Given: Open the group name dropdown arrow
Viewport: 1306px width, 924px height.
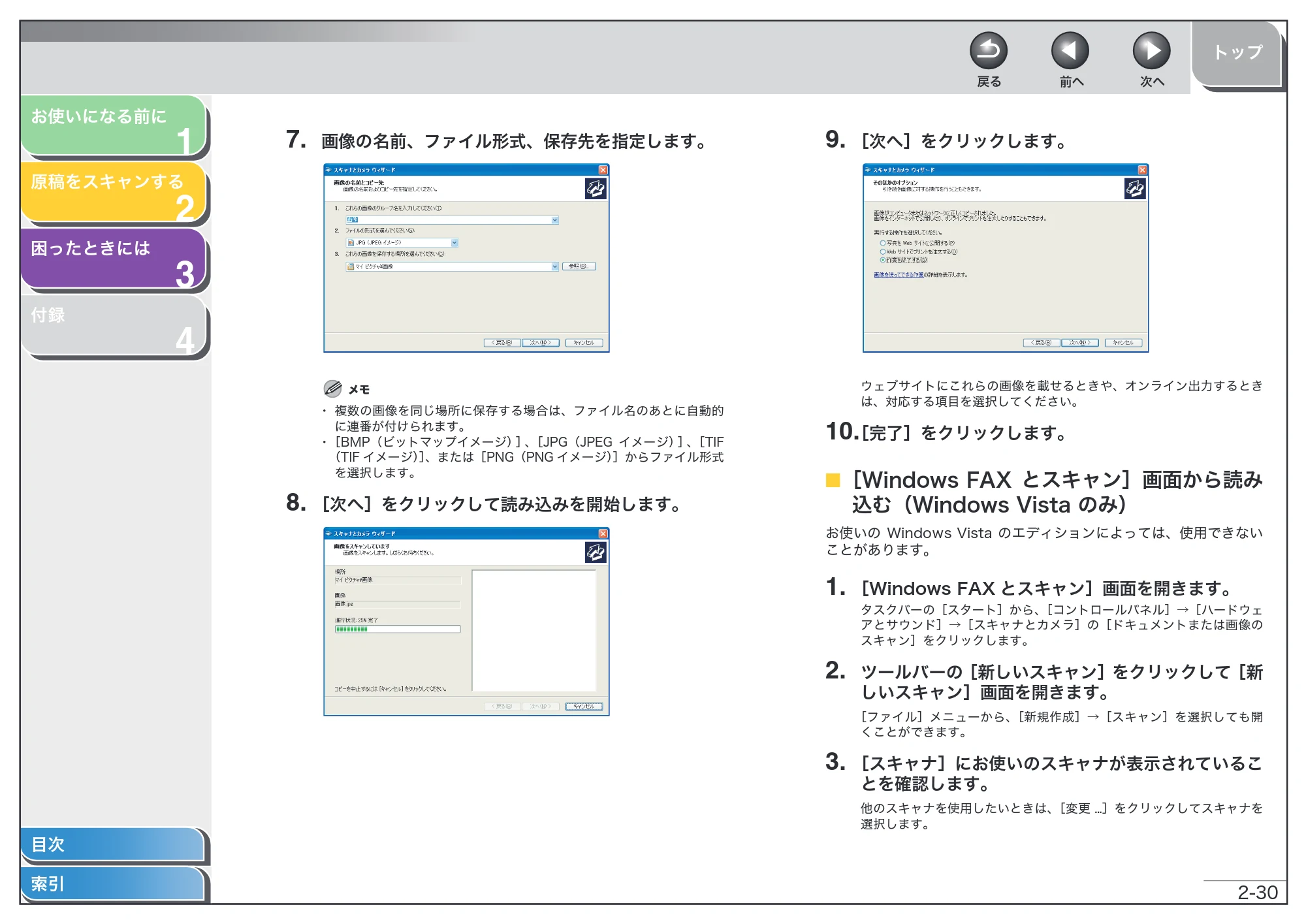Looking at the screenshot, I should tap(555, 220).
